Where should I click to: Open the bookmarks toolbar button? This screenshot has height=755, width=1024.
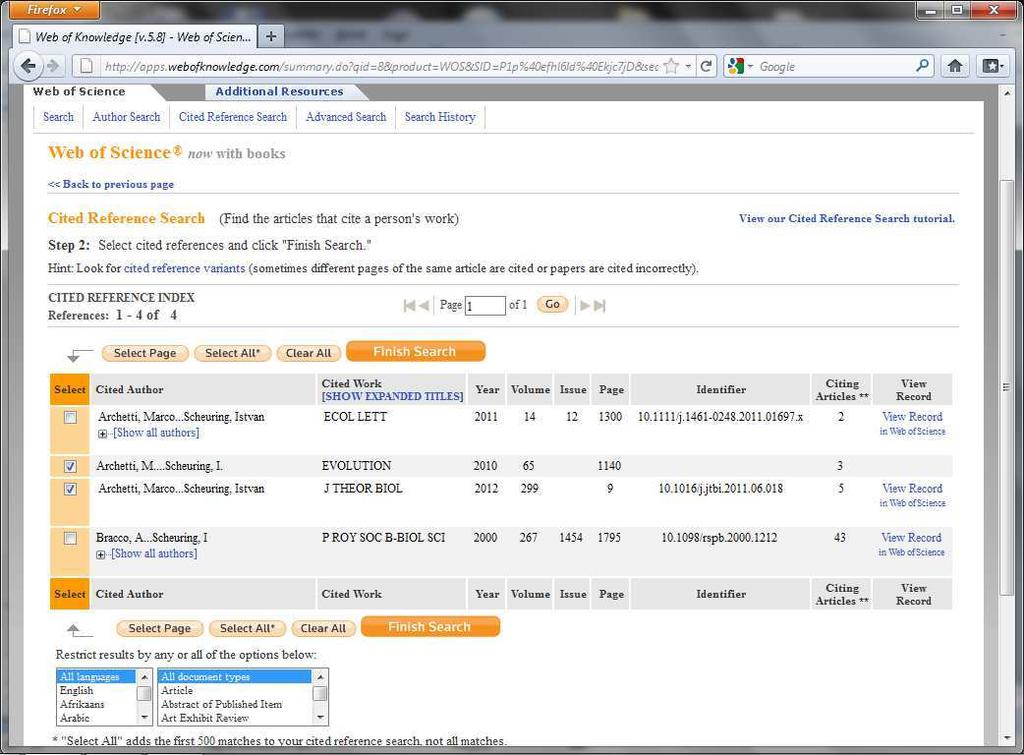(991, 66)
